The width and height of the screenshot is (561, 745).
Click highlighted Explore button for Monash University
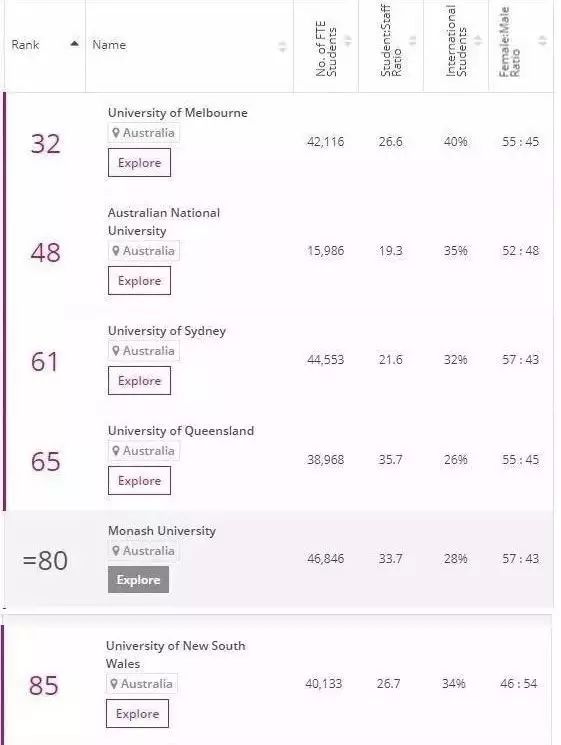click(138, 580)
